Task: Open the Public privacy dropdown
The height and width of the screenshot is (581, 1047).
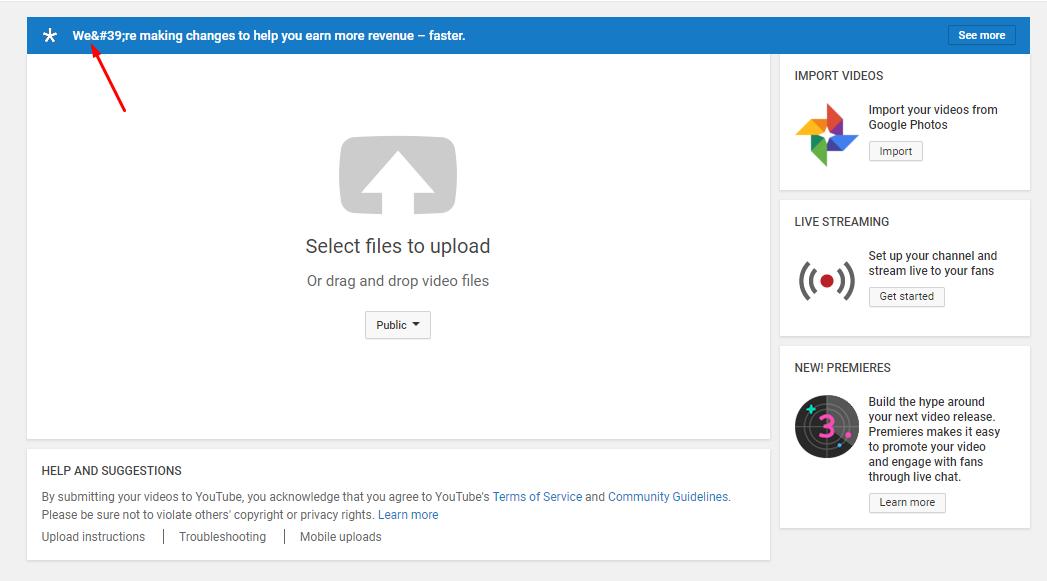Action: [398, 325]
